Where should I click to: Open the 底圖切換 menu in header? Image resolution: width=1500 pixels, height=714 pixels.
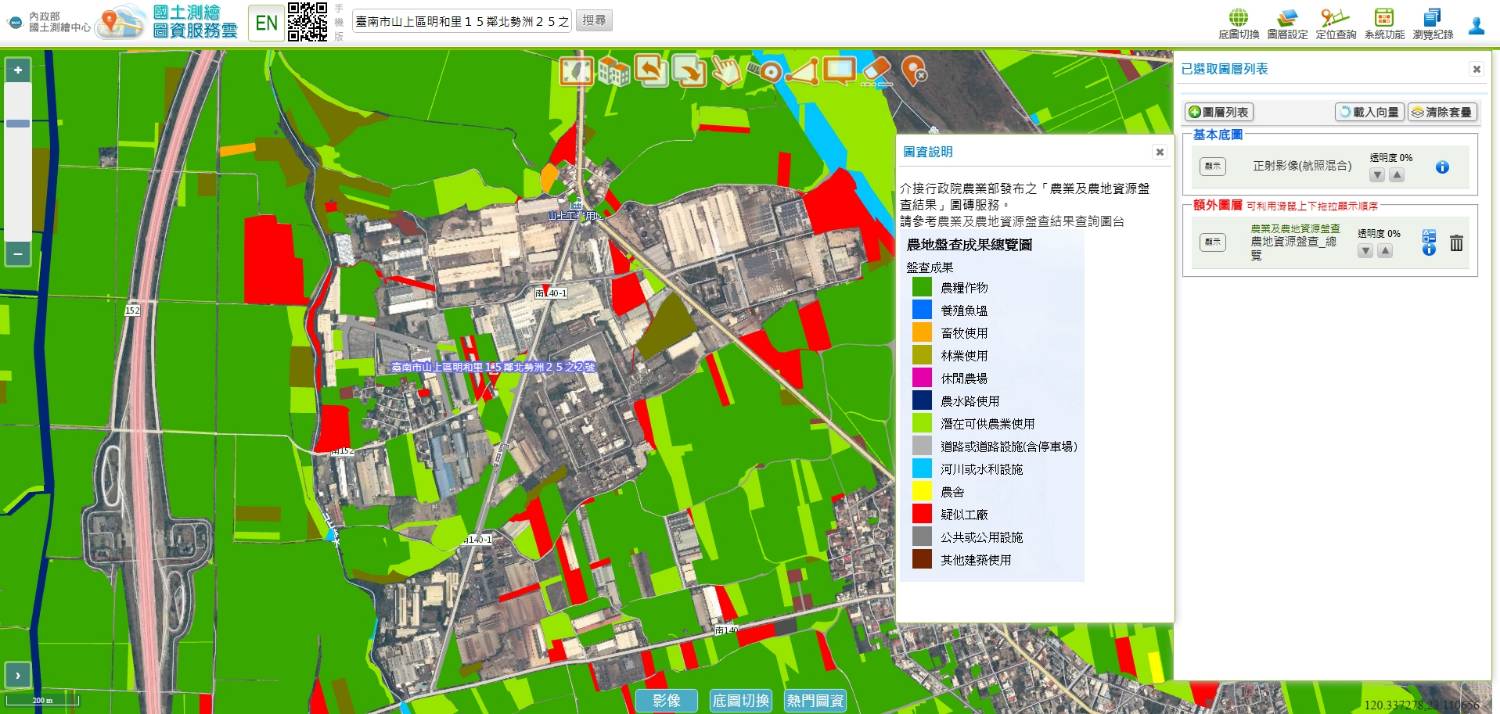pos(1239,24)
